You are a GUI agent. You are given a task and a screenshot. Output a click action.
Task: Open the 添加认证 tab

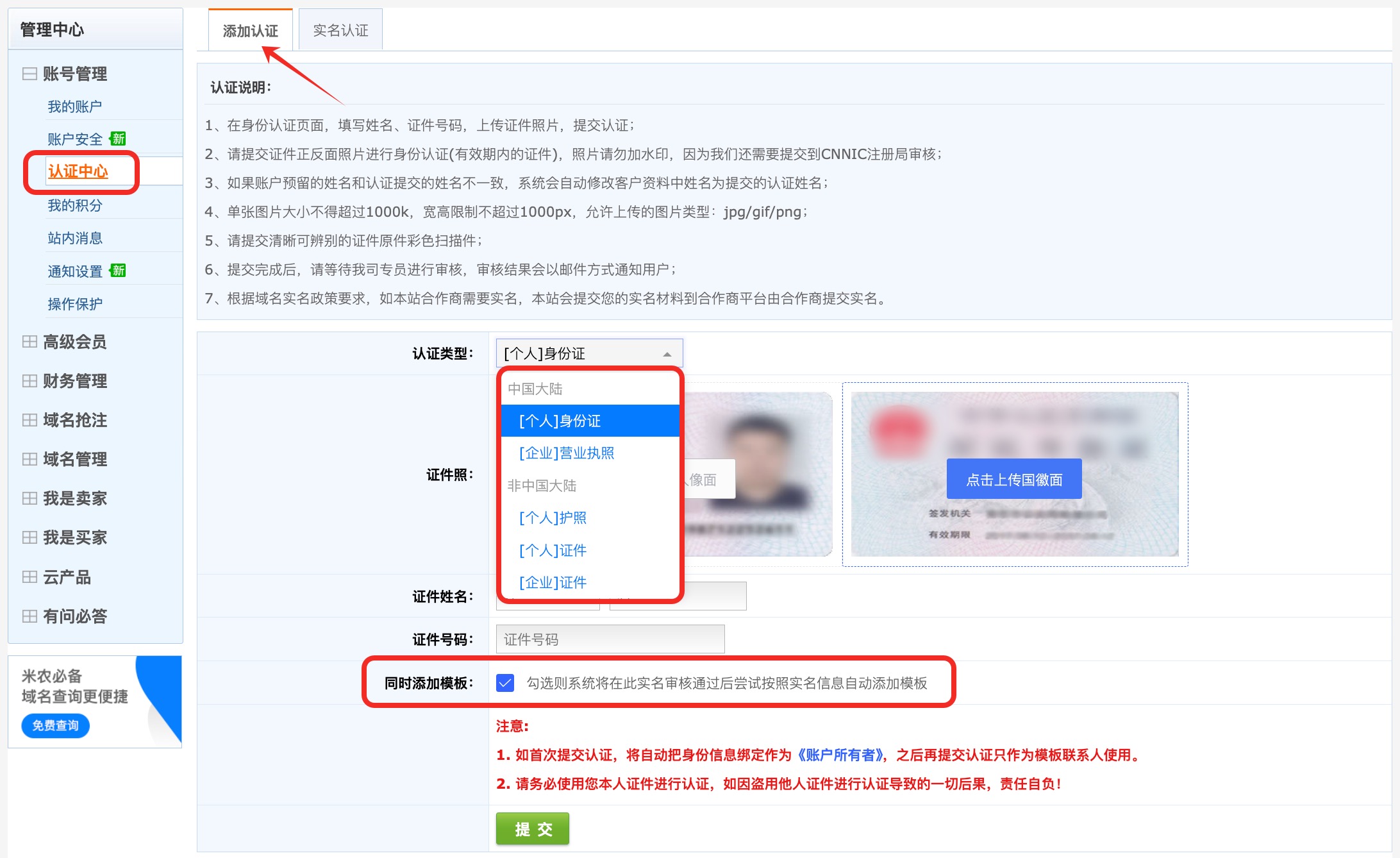(x=250, y=30)
